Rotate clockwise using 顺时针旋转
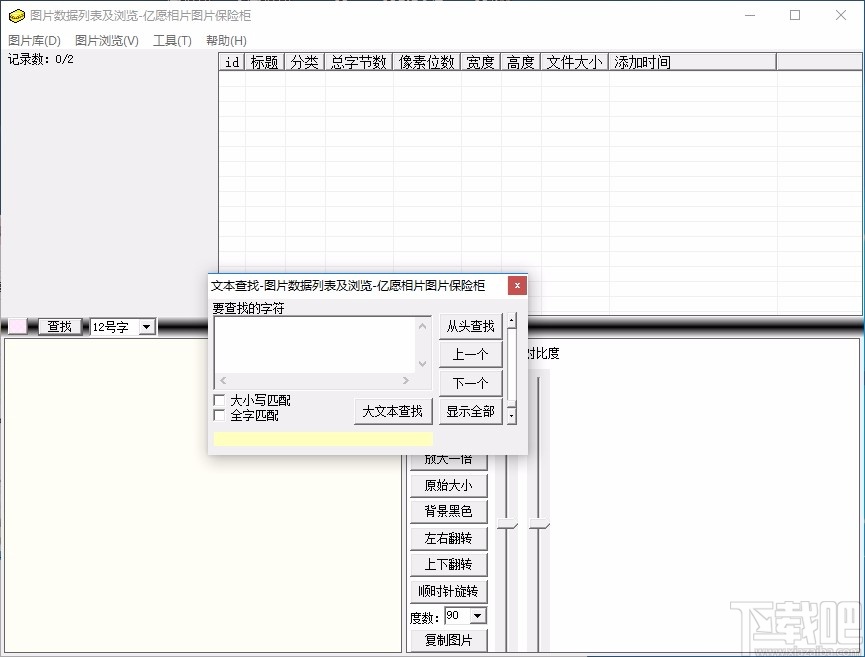This screenshot has height=657, width=865. 447,590
